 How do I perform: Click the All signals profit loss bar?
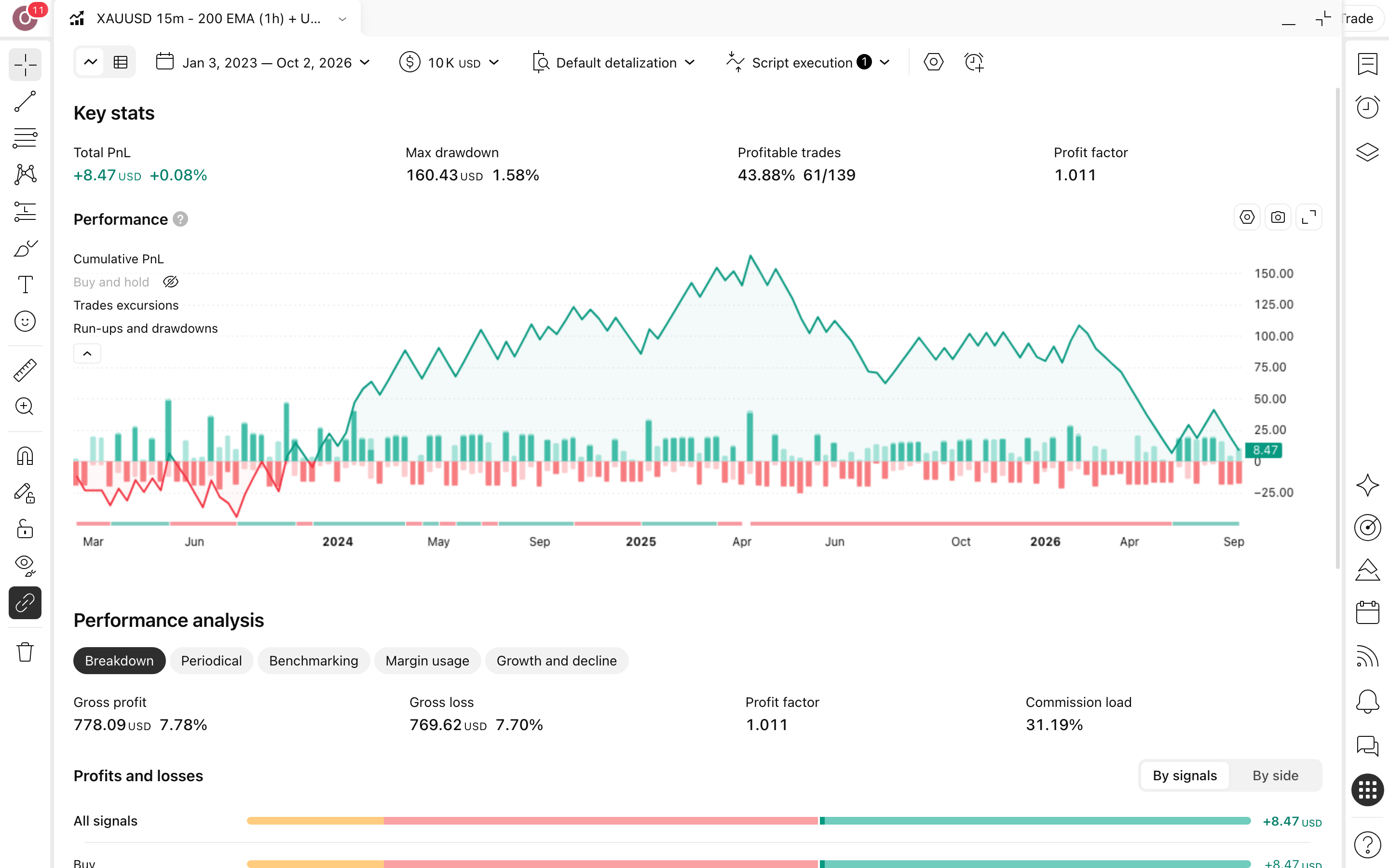click(749, 821)
